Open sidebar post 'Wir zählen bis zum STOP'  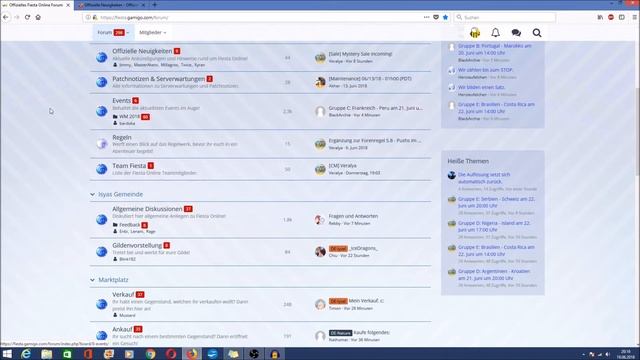pos(485,70)
